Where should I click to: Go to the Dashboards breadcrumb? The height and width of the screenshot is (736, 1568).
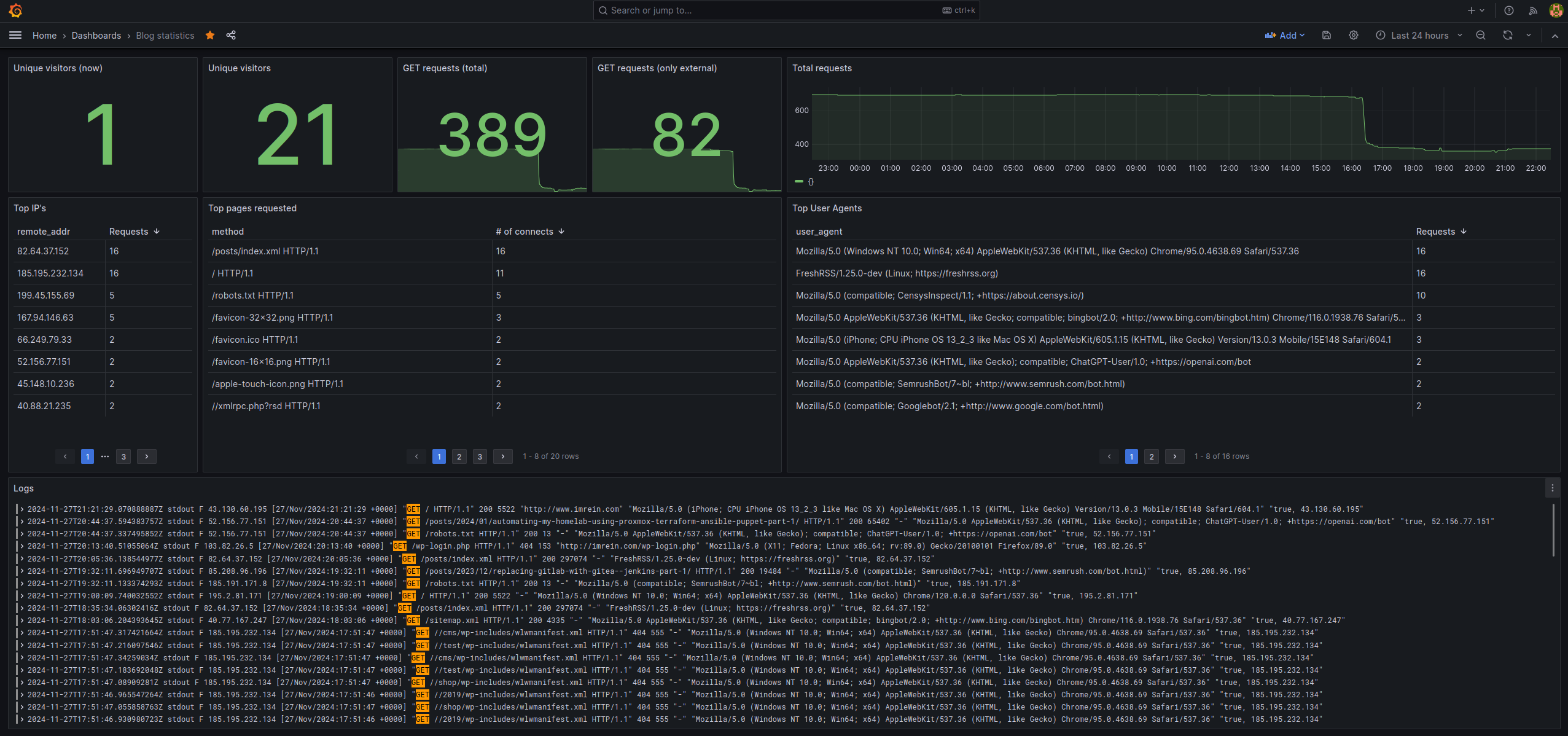click(x=96, y=36)
